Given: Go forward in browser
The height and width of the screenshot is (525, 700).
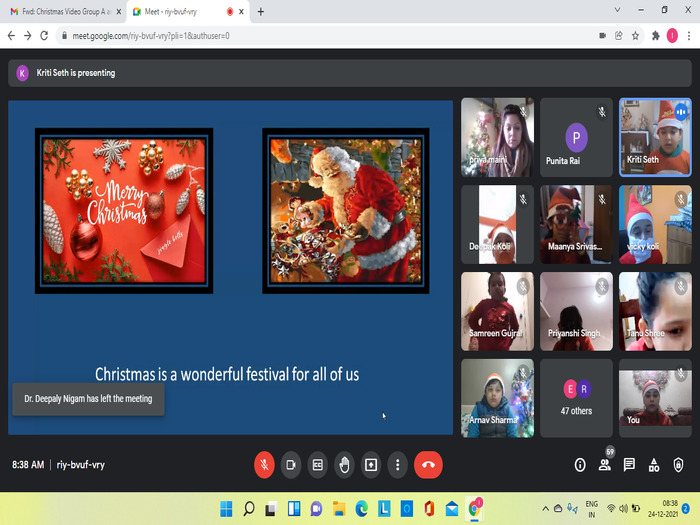Looking at the screenshot, I should pos(28,36).
